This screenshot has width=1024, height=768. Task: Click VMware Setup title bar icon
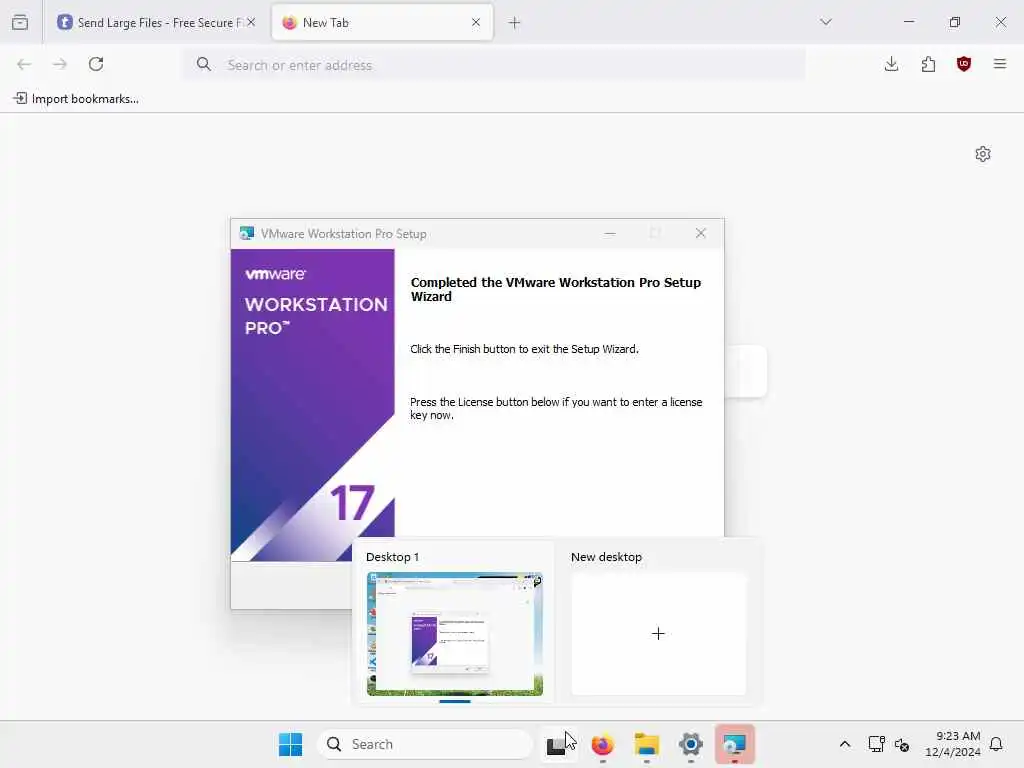[x=247, y=233]
